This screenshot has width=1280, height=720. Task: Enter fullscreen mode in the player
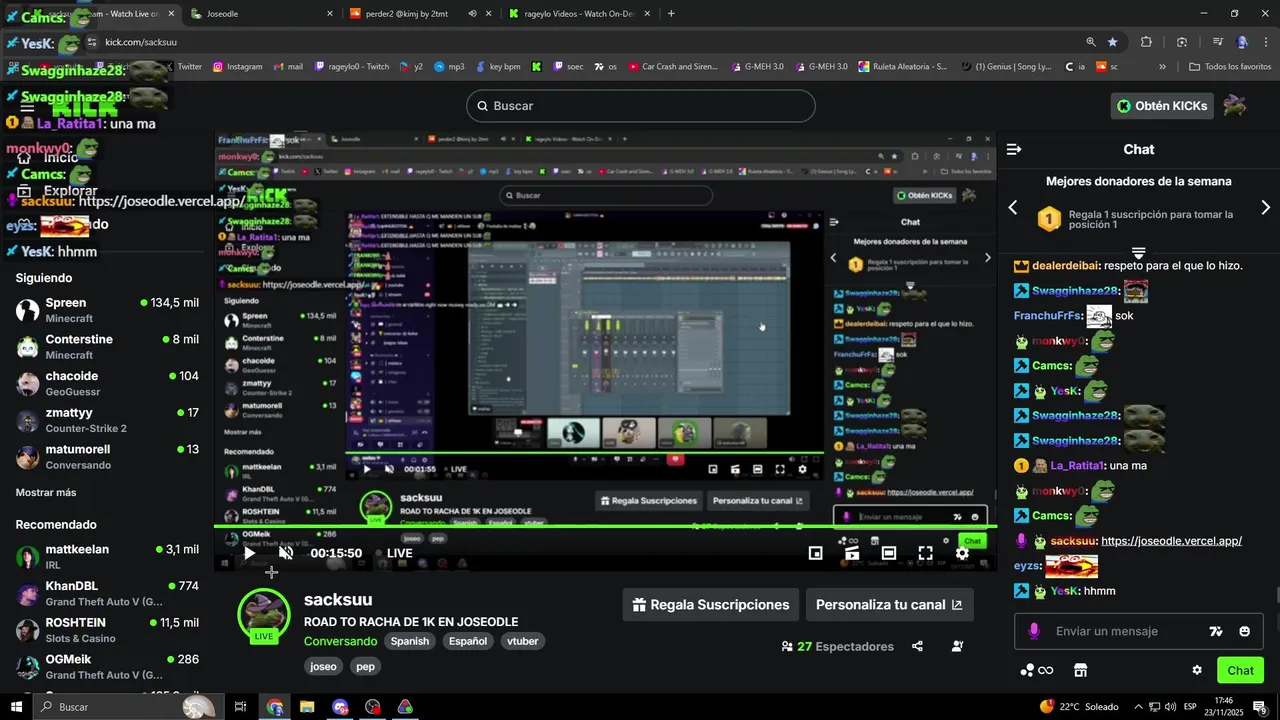pyautogui.click(x=926, y=553)
